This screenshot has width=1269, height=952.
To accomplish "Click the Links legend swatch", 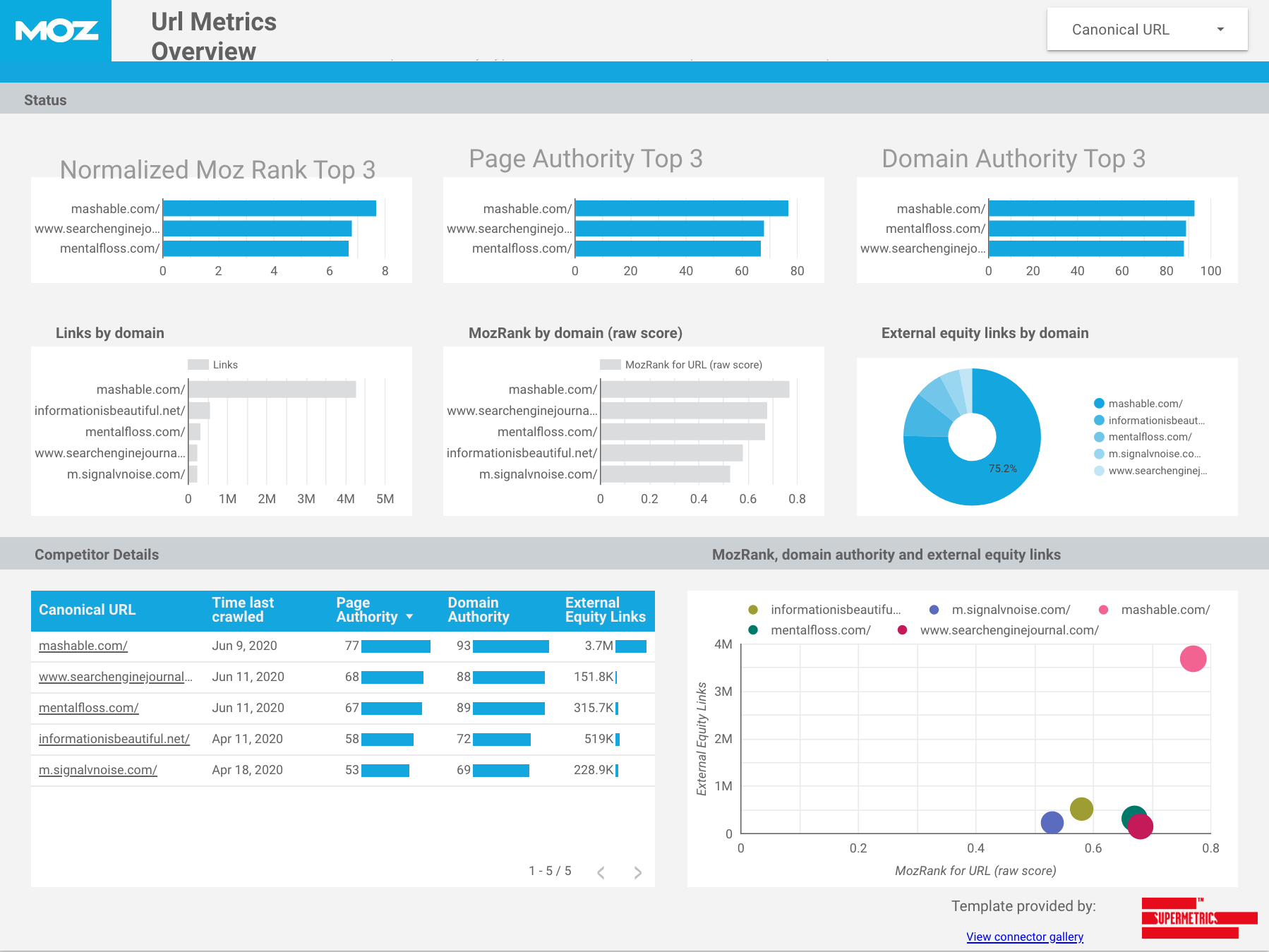I will [198, 365].
